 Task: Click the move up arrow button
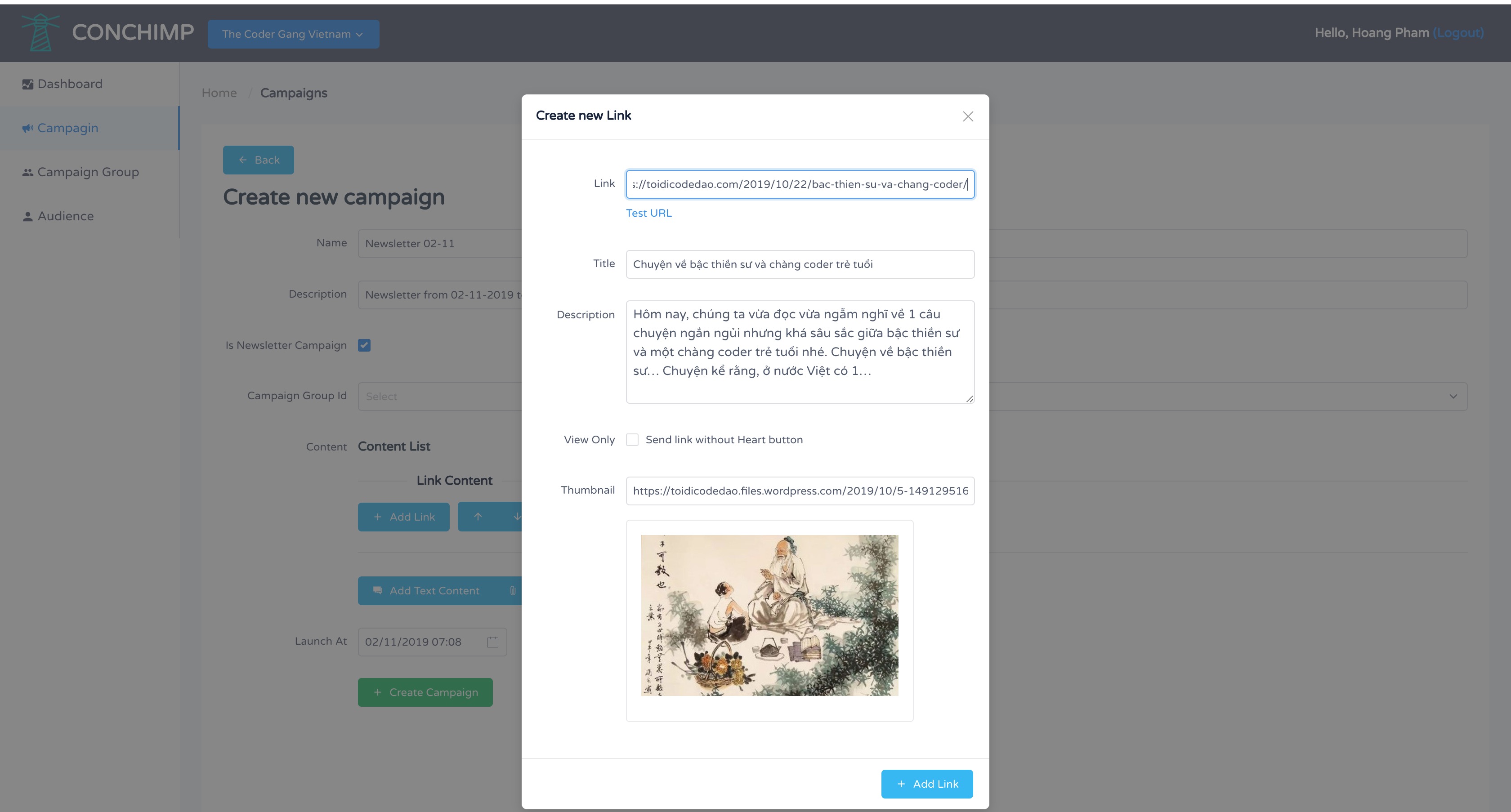[x=478, y=517]
